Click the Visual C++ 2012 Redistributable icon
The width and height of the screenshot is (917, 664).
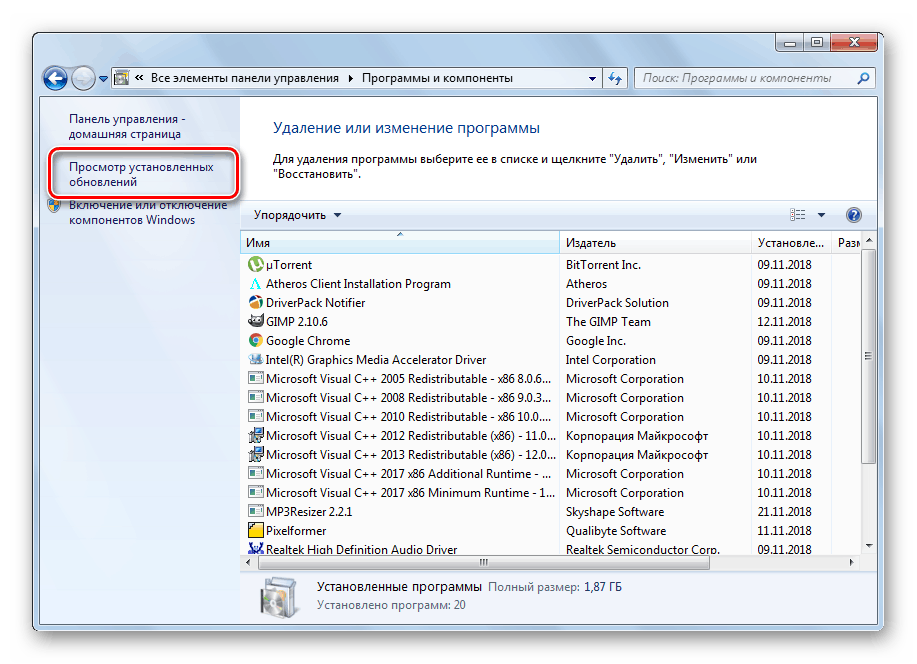(x=256, y=435)
